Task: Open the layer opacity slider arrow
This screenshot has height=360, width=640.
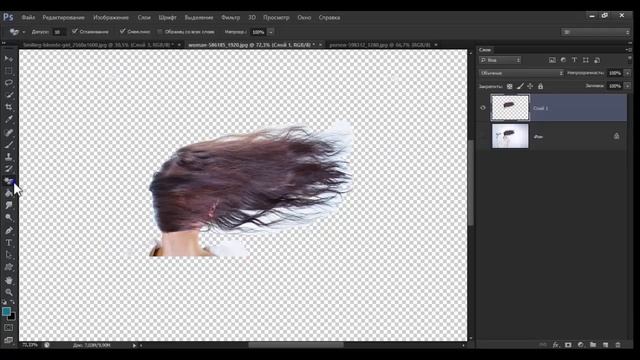Action: coord(628,73)
